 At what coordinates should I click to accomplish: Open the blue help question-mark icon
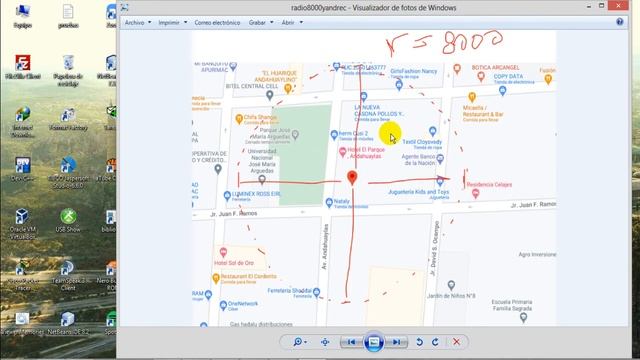click(x=620, y=22)
